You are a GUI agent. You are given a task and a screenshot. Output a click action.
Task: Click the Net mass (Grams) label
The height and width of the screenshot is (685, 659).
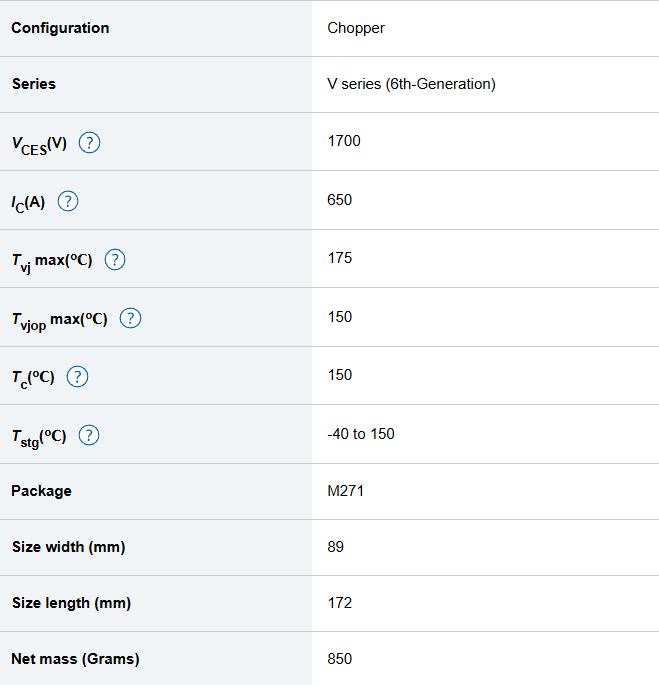[x=75, y=659]
